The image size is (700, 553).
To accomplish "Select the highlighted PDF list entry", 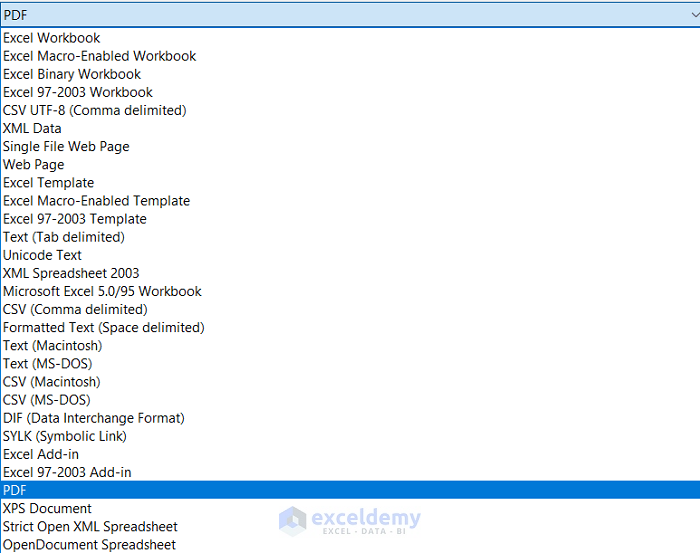I will (x=350, y=490).
